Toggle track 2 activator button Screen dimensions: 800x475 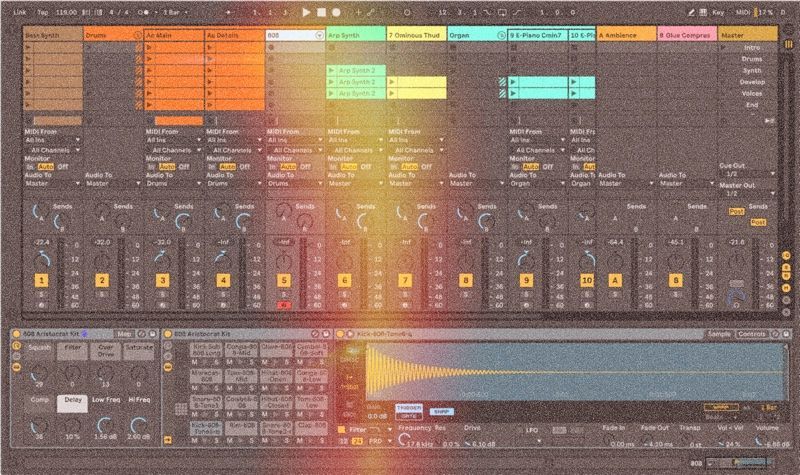102,280
